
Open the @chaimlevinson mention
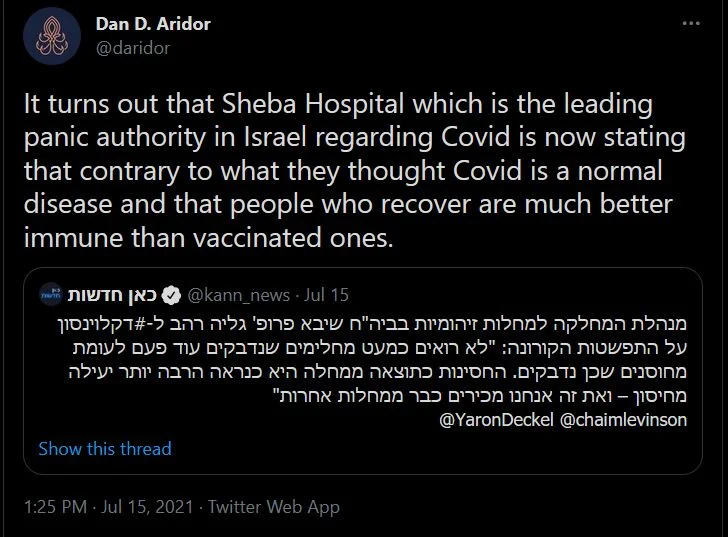point(616,420)
